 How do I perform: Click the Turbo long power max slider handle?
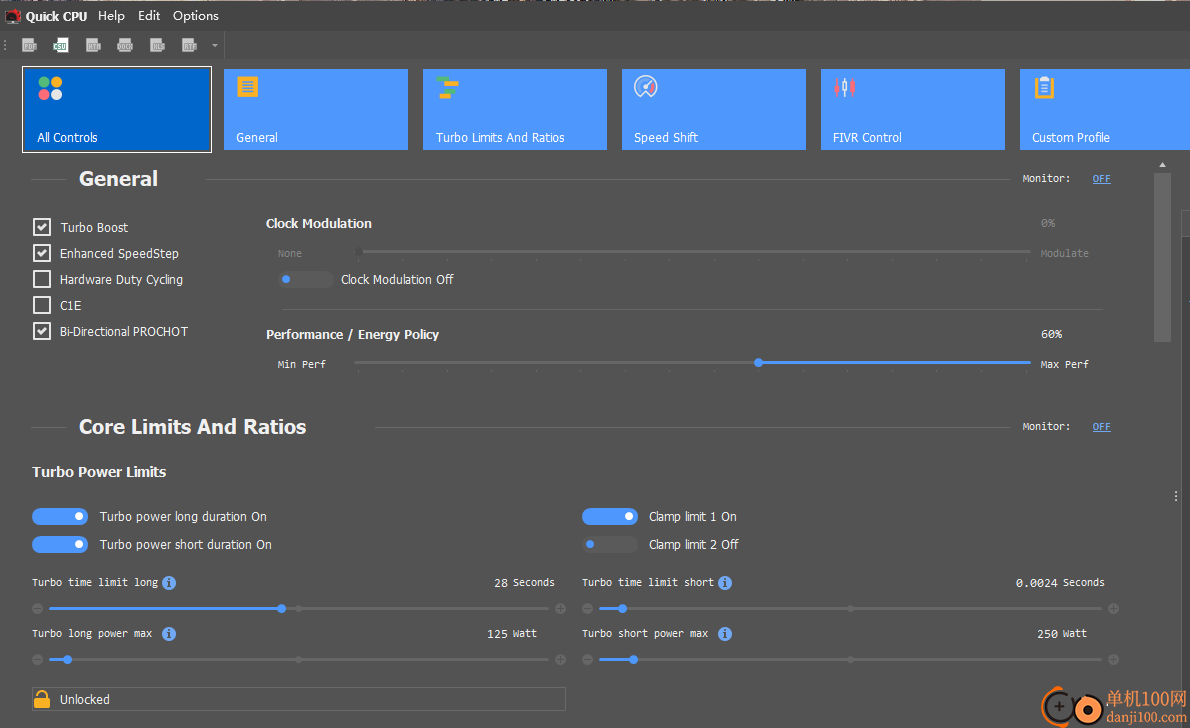click(68, 660)
